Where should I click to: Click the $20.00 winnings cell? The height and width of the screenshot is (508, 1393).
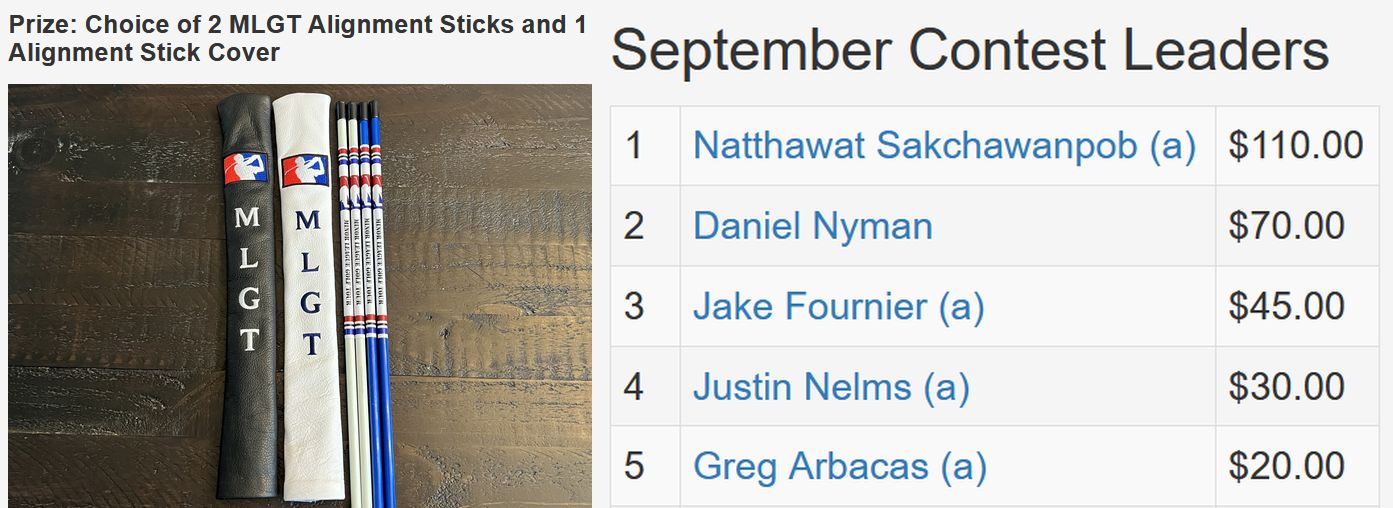coord(1298,466)
